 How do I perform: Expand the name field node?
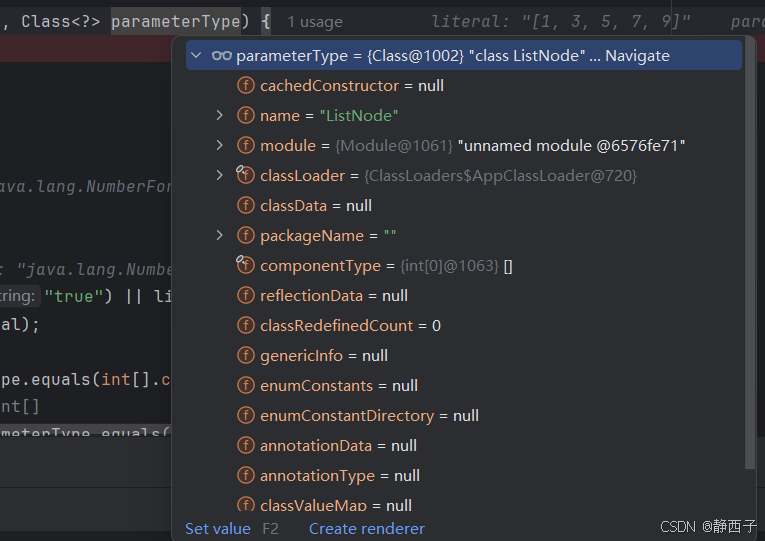(x=220, y=116)
